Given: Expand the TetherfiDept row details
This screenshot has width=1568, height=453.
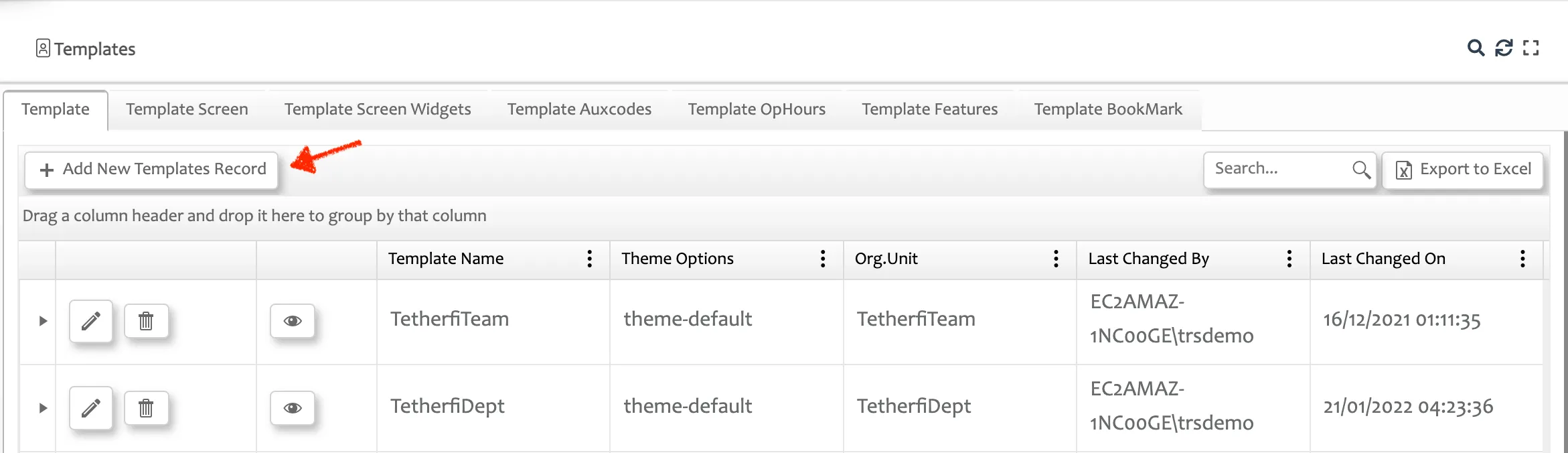Looking at the screenshot, I should pyautogui.click(x=43, y=408).
